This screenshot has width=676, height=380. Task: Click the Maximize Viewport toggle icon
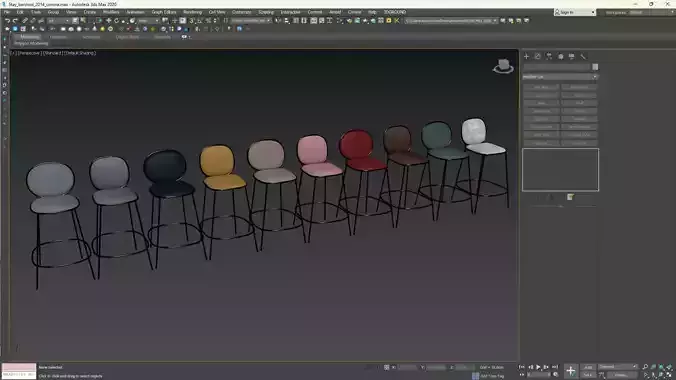click(670, 375)
